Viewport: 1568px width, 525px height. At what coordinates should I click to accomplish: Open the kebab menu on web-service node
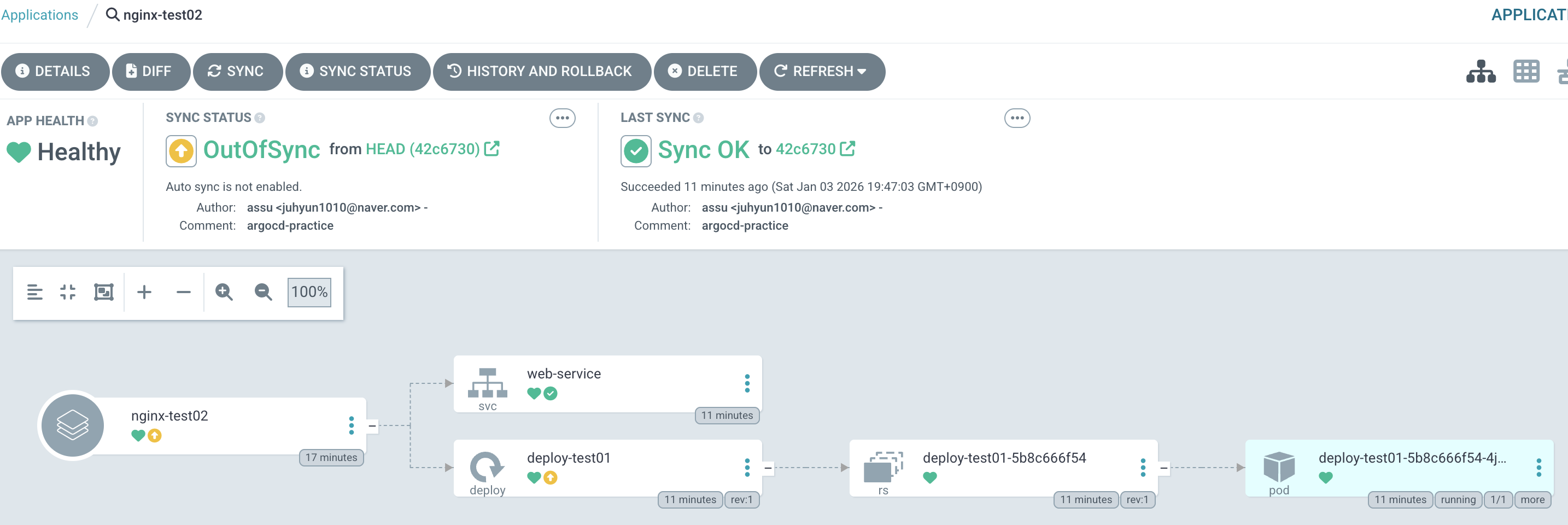(747, 383)
